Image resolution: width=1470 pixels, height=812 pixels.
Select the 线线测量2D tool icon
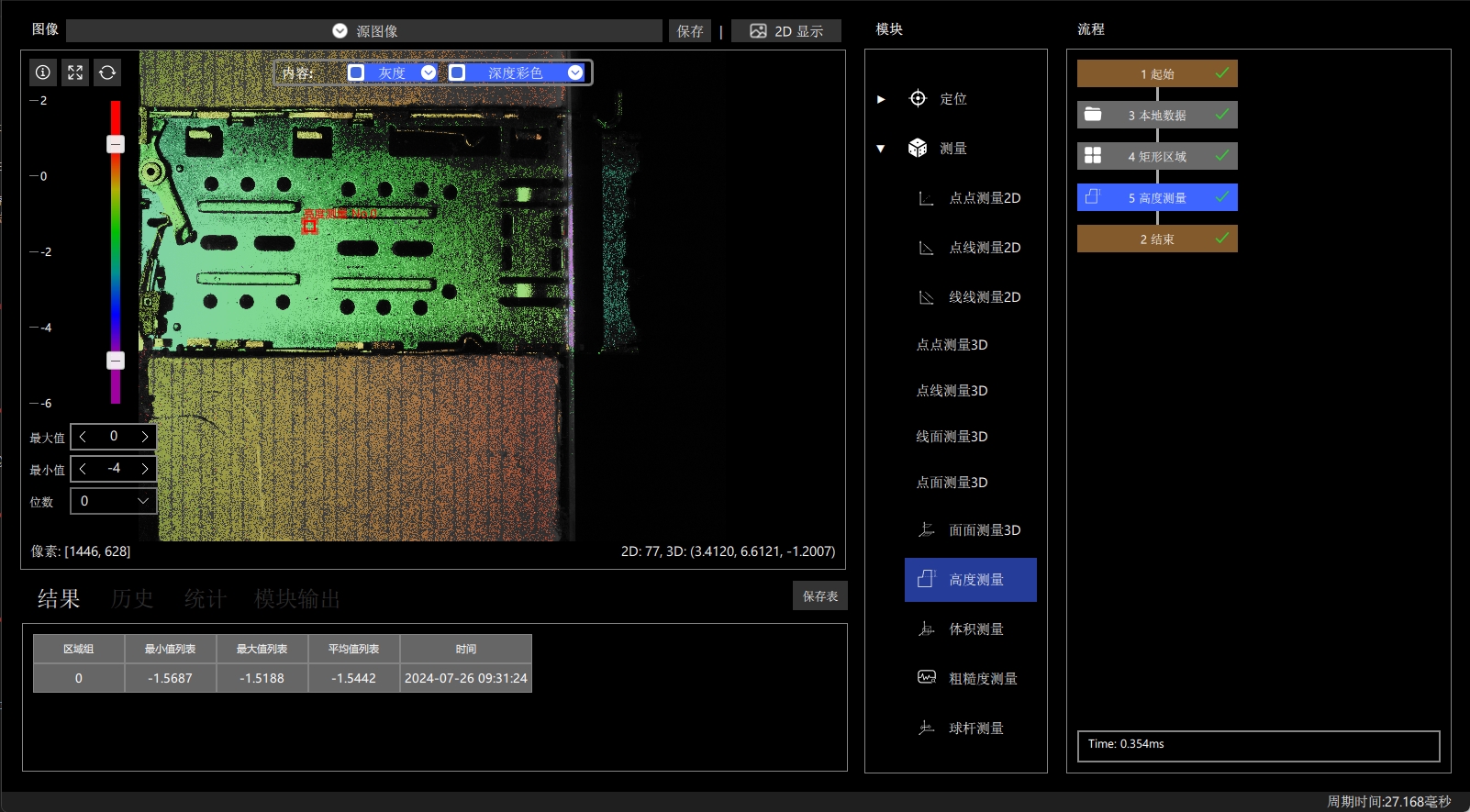tap(927, 297)
